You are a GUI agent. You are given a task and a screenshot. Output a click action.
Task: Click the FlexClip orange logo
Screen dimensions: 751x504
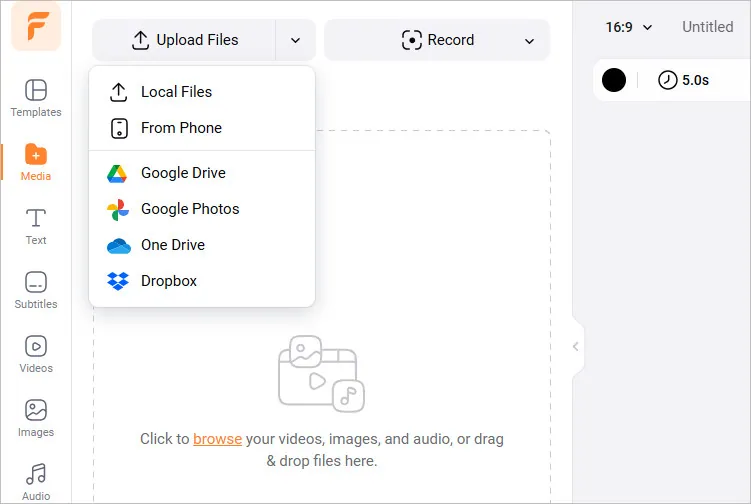click(36, 26)
